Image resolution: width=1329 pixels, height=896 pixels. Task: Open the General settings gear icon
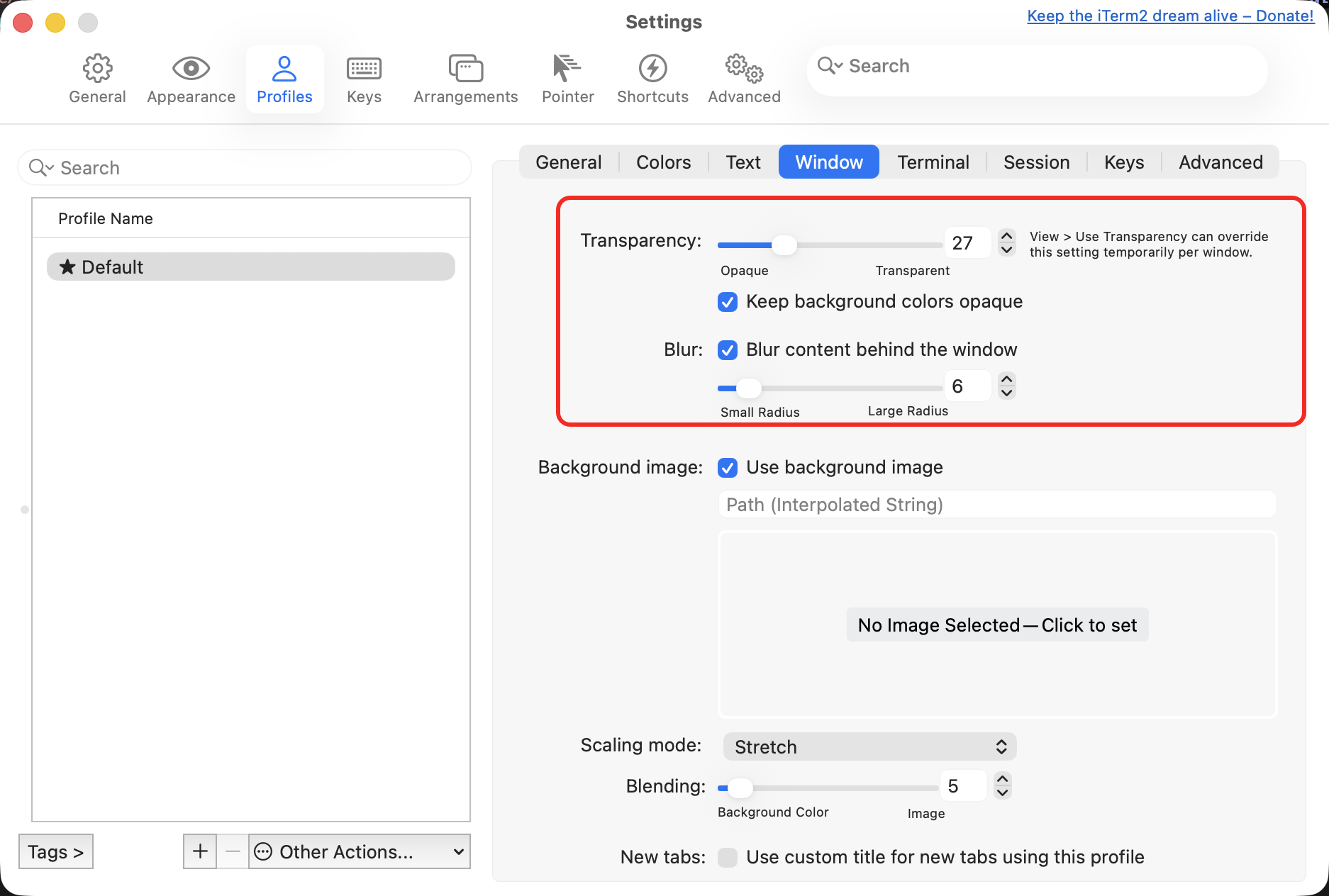[97, 68]
